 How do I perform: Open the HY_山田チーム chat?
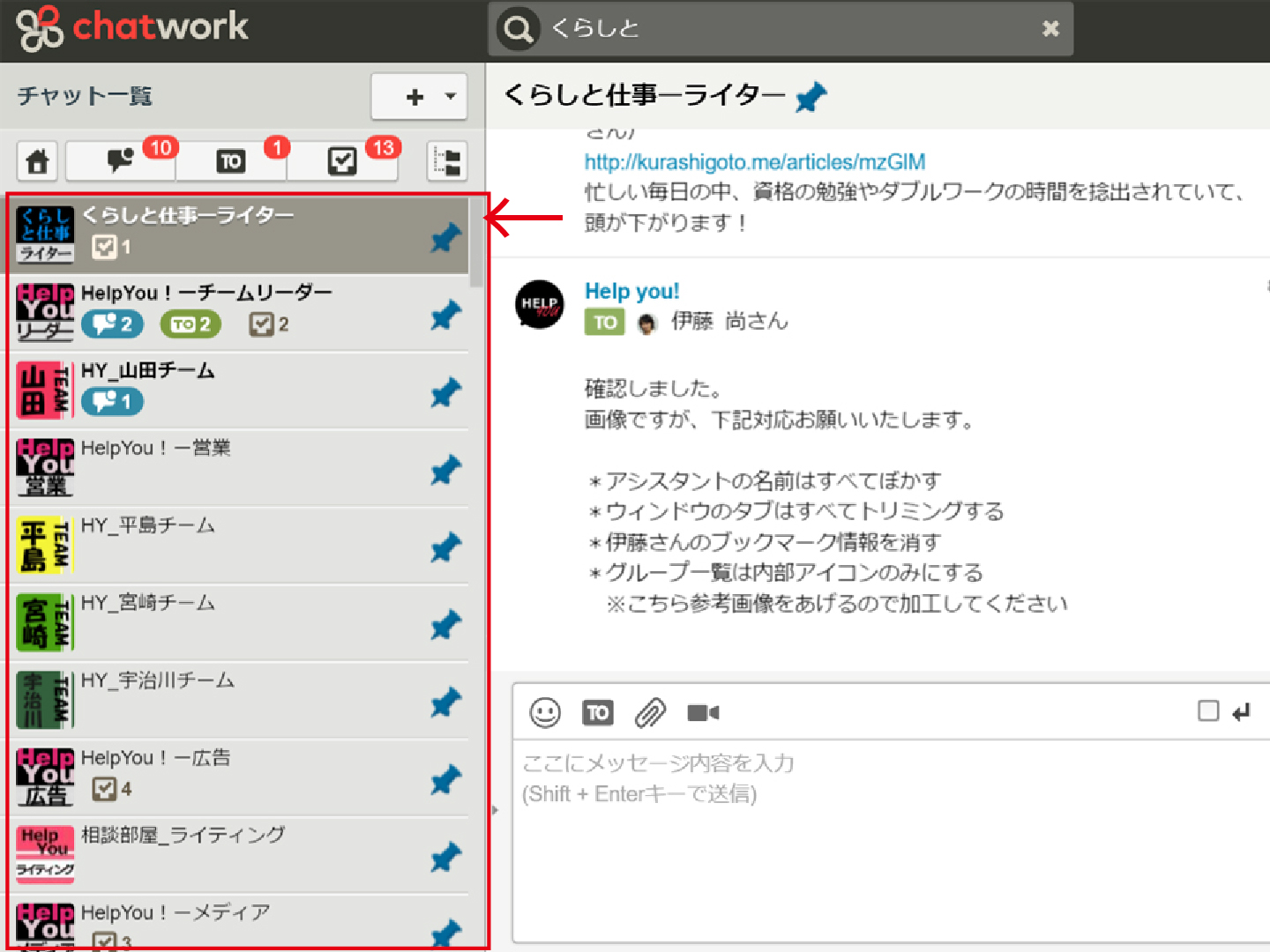point(238,390)
